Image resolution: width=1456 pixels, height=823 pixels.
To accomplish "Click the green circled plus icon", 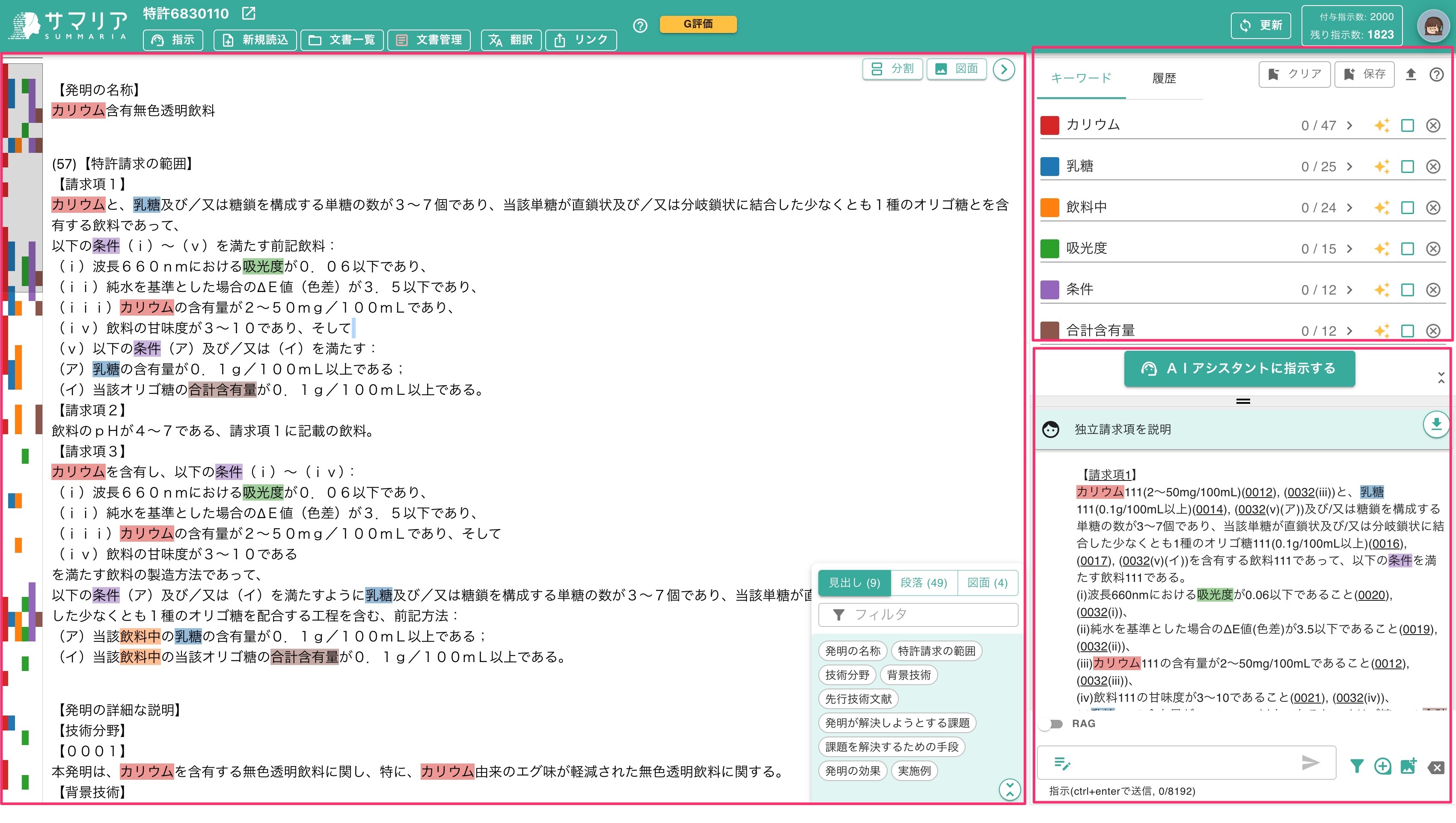I will 1382,766.
